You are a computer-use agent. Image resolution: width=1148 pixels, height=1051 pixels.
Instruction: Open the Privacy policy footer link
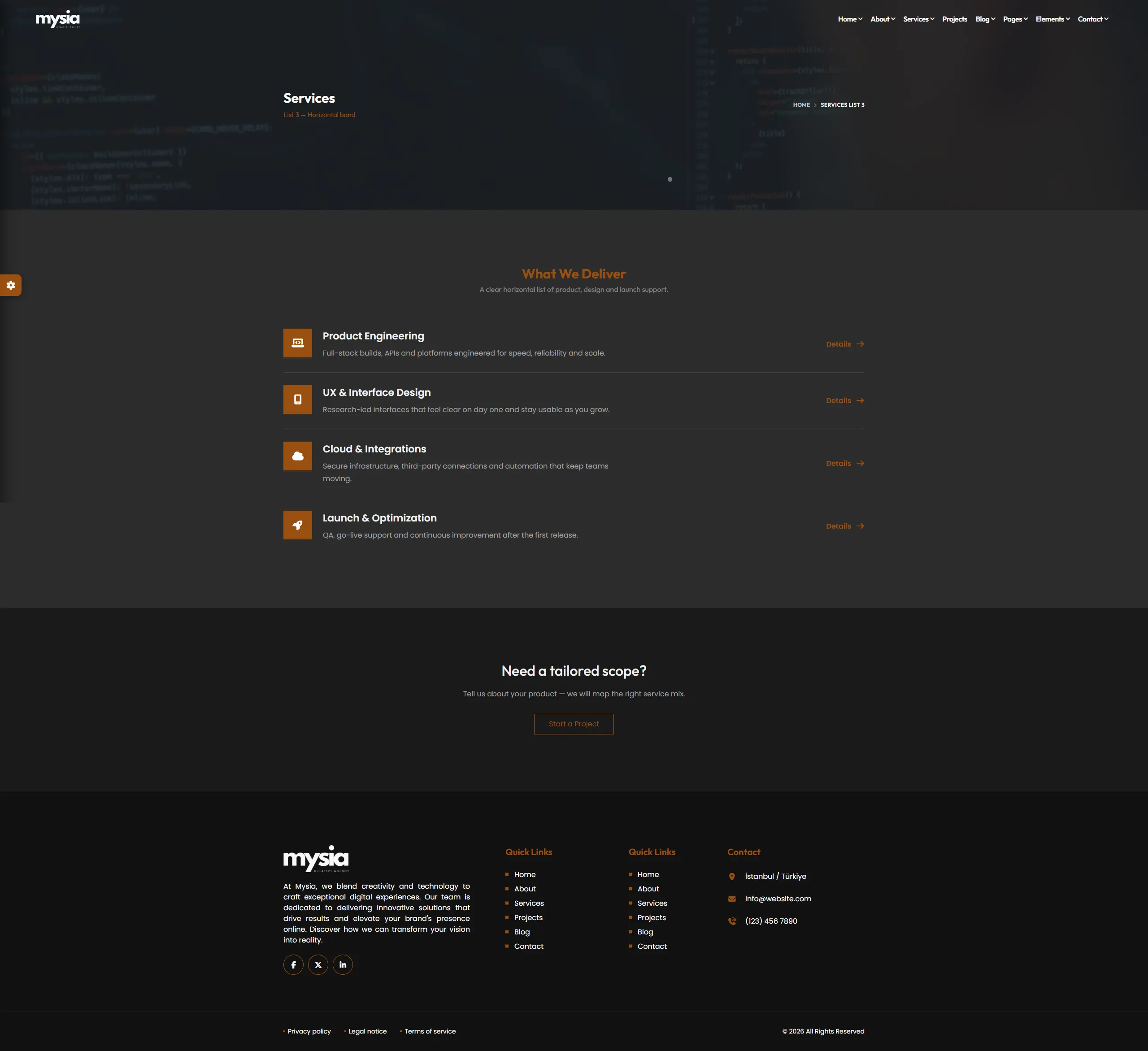point(309,1031)
